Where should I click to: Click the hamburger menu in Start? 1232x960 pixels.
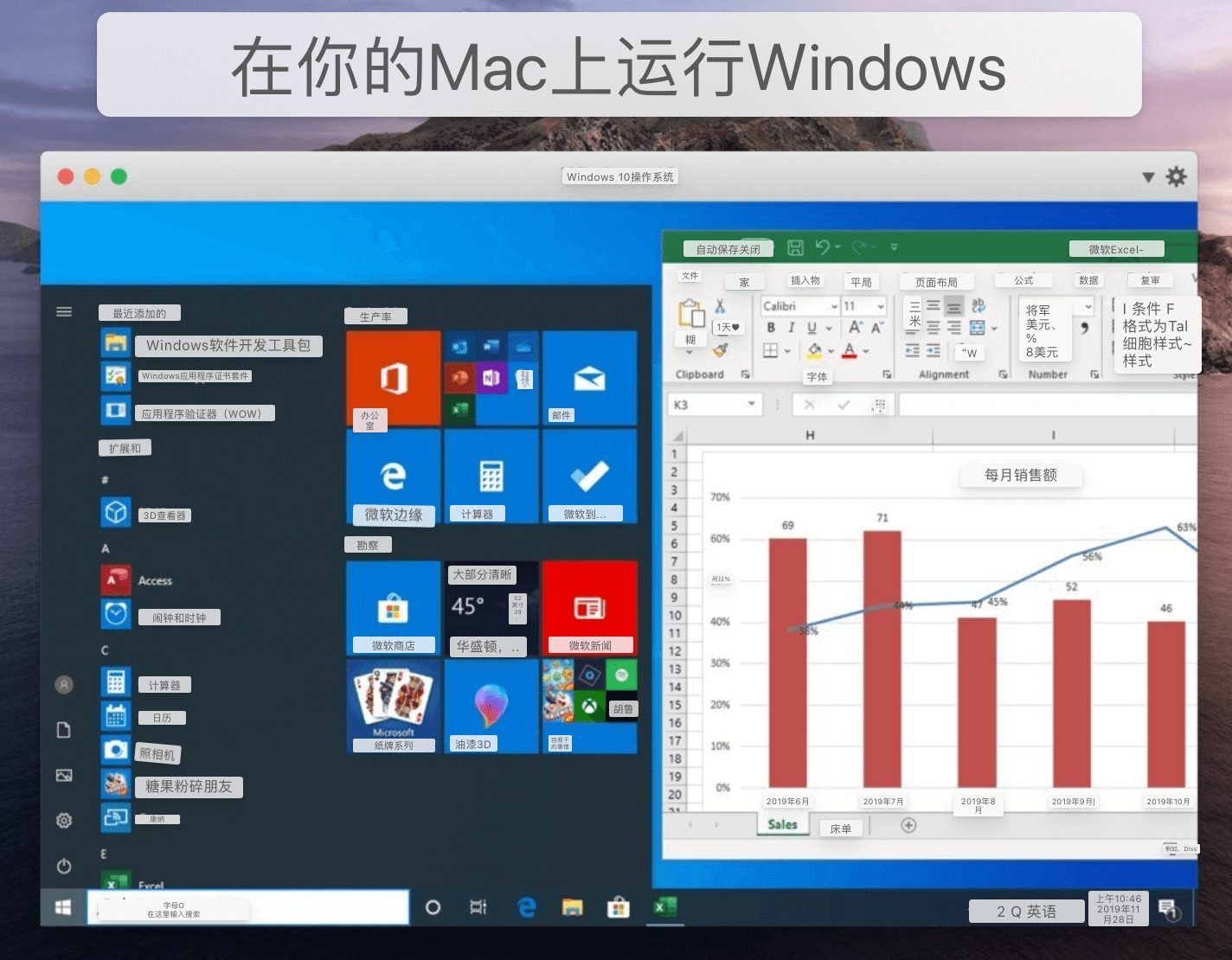[x=64, y=312]
